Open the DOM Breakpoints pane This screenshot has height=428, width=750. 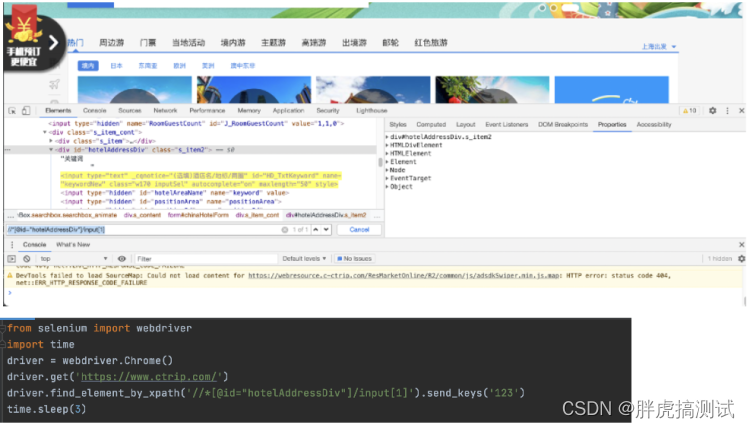coord(562,125)
